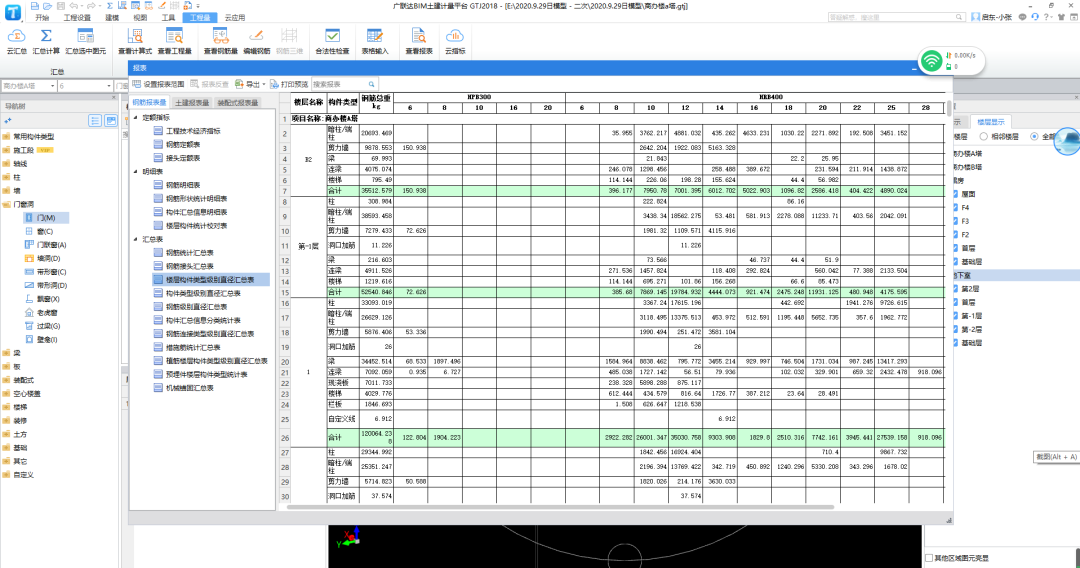Switch to 土建报表量 tab
The width and height of the screenshot is (1080, 568).
tap(191, 103)
